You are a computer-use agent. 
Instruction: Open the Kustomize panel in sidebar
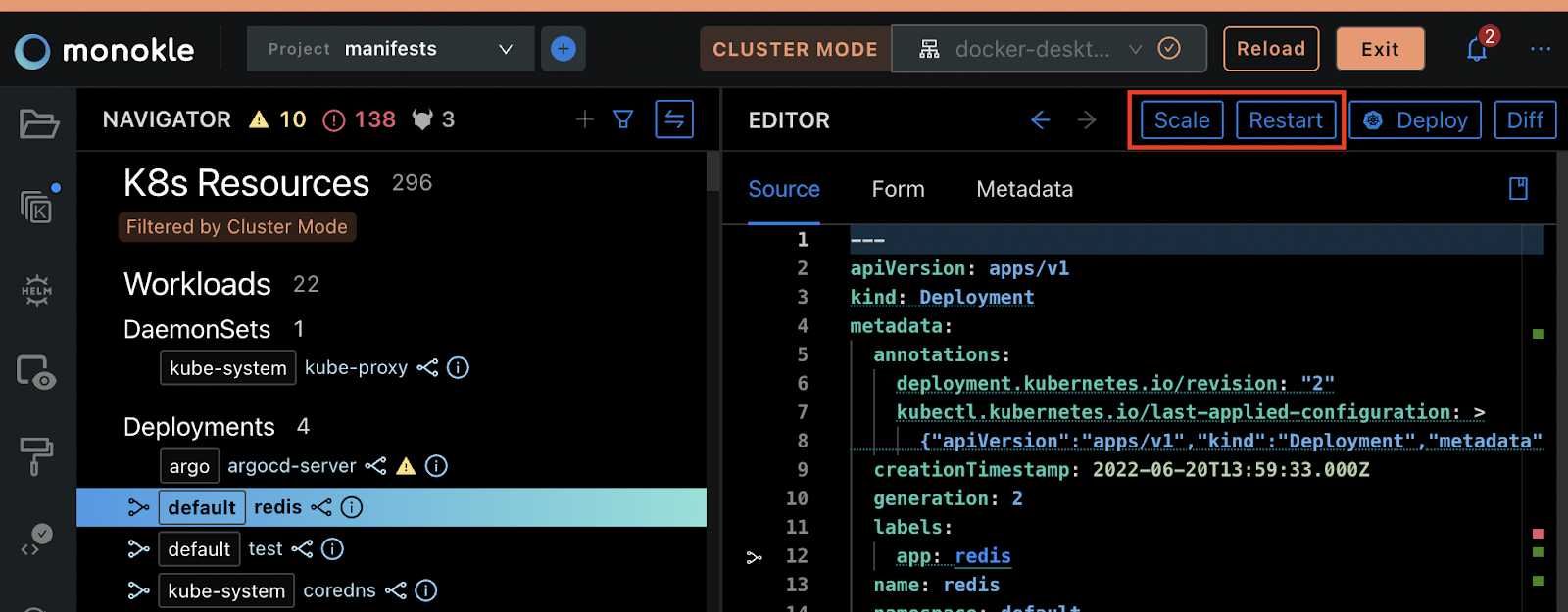point(37,206)
